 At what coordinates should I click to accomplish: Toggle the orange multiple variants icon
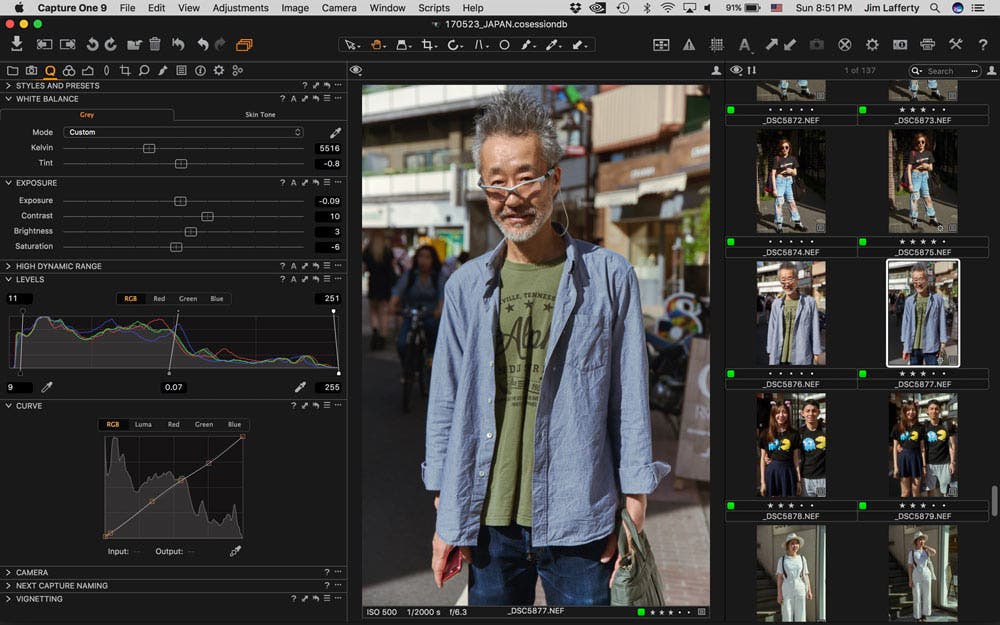[244, 45]
